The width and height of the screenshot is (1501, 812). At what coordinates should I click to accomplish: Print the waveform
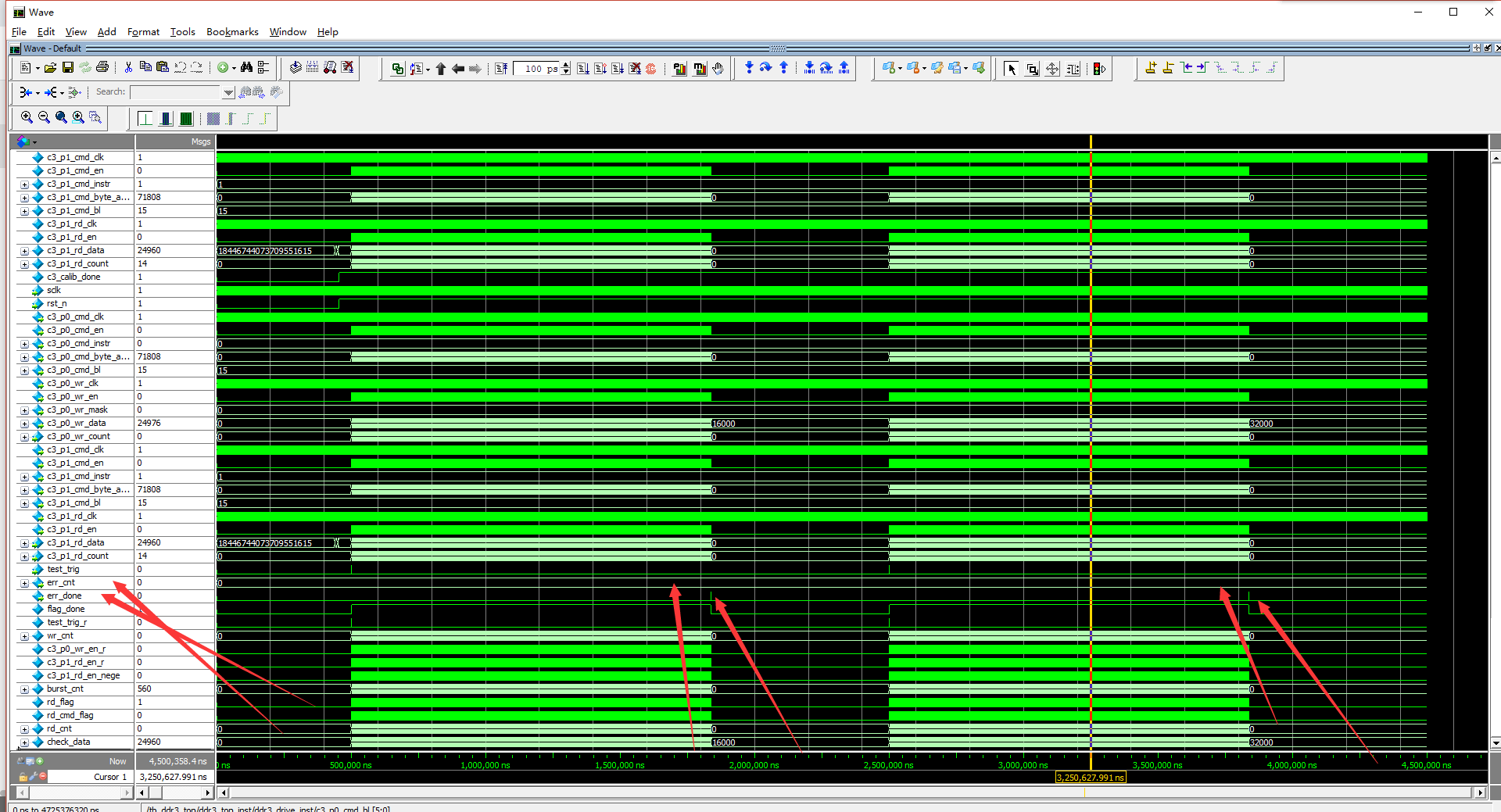coord(102,68)
